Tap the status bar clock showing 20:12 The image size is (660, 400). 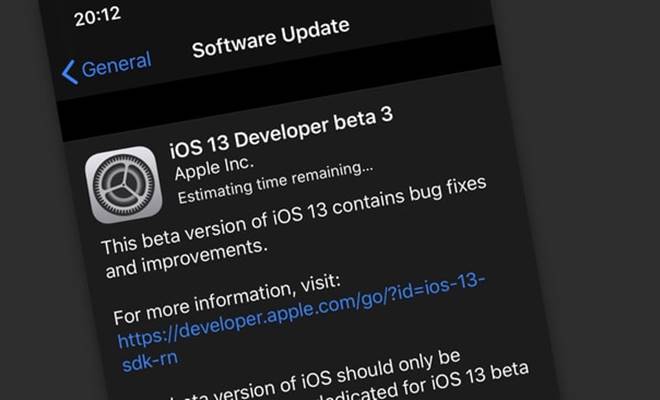[x=98, y=17]
